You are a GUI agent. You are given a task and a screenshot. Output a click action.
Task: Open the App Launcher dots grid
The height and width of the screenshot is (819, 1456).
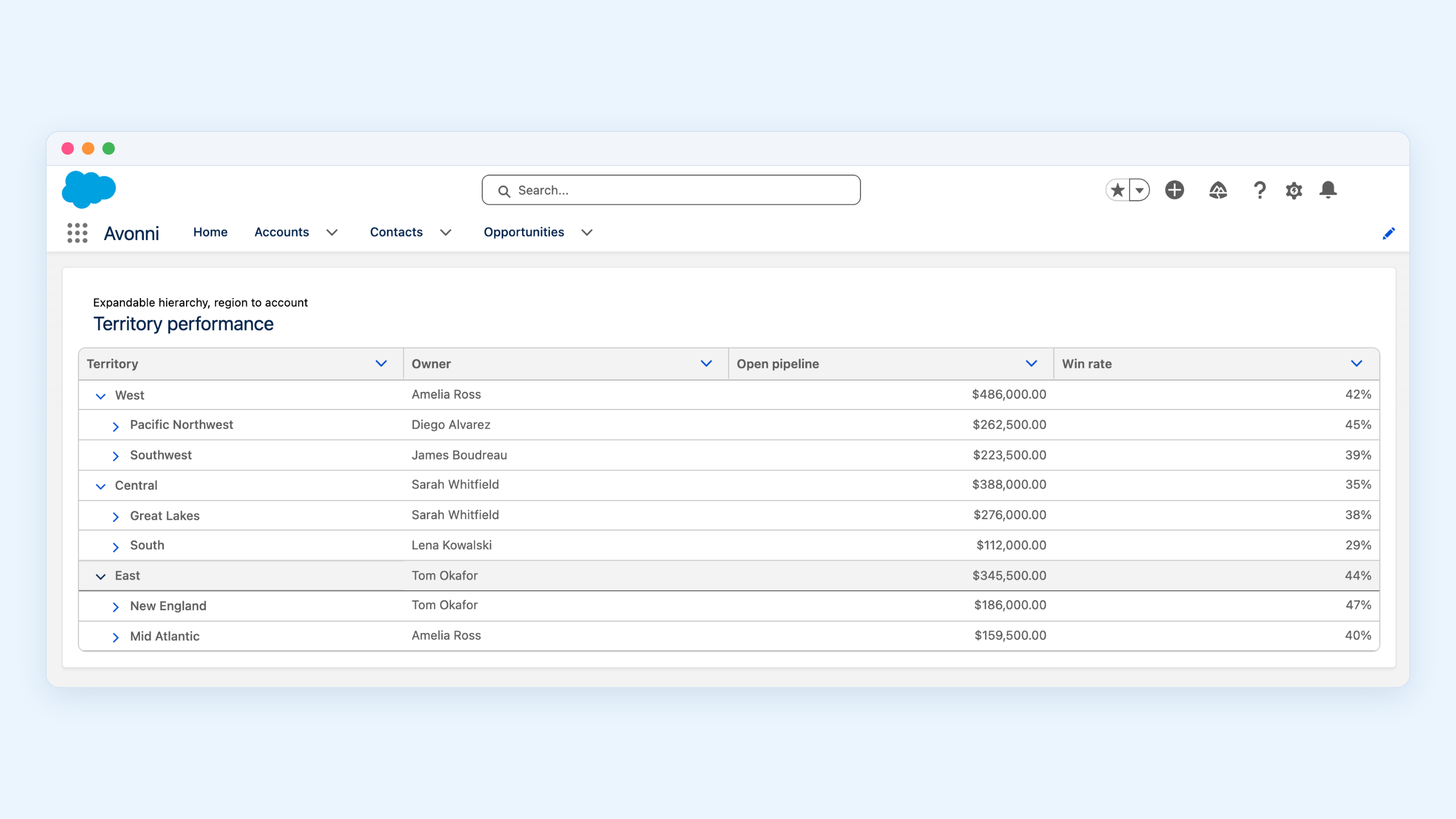point(77,233)
